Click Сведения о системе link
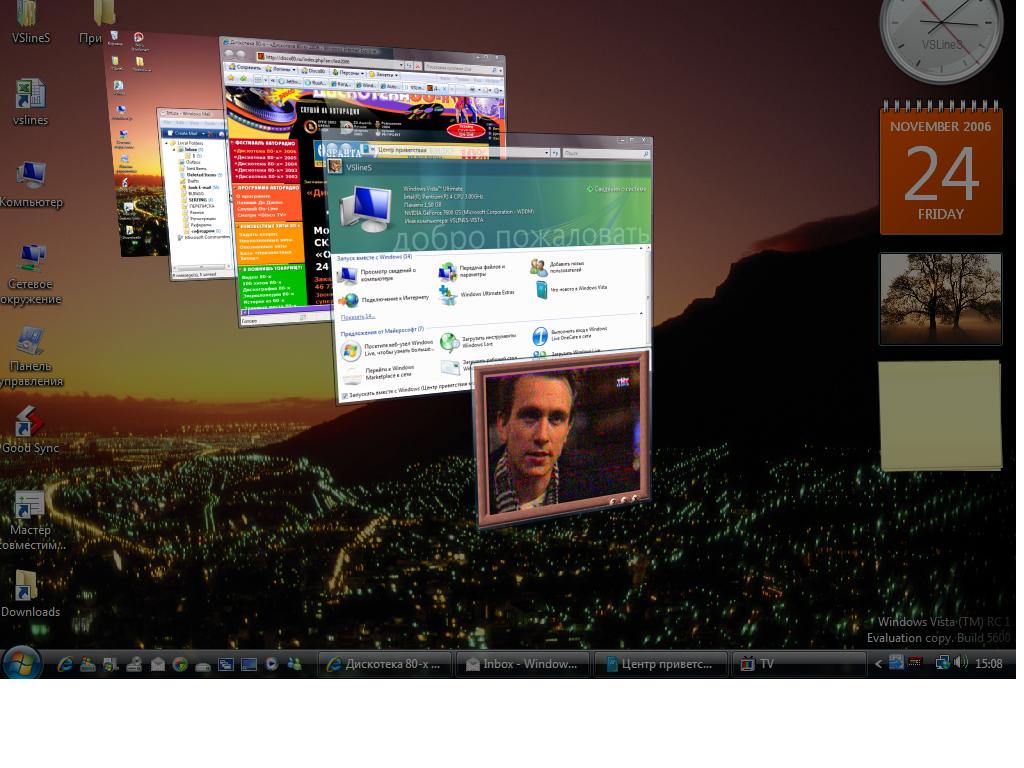 616,189
